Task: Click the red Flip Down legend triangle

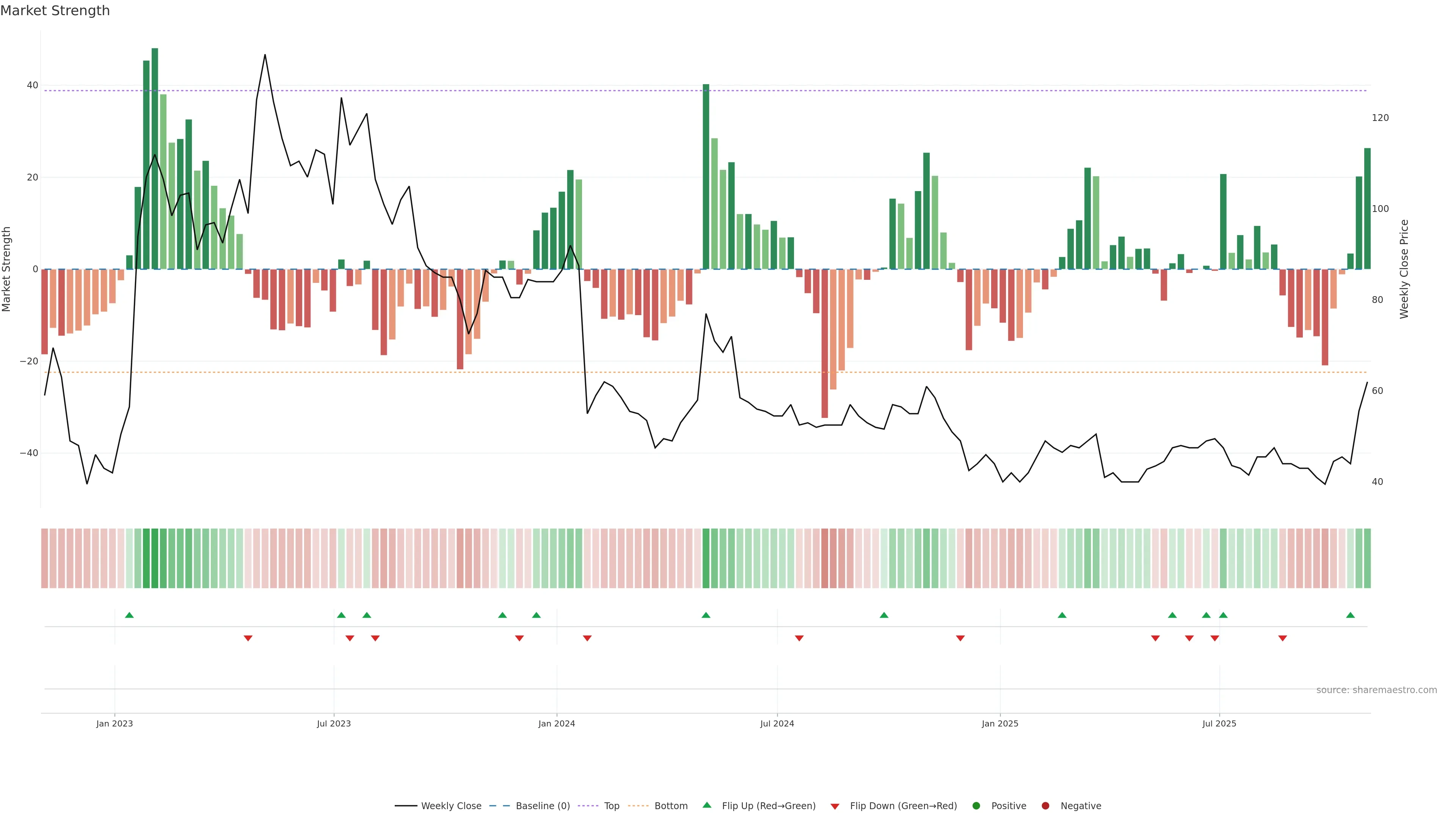Action: [x=835, y=806]
